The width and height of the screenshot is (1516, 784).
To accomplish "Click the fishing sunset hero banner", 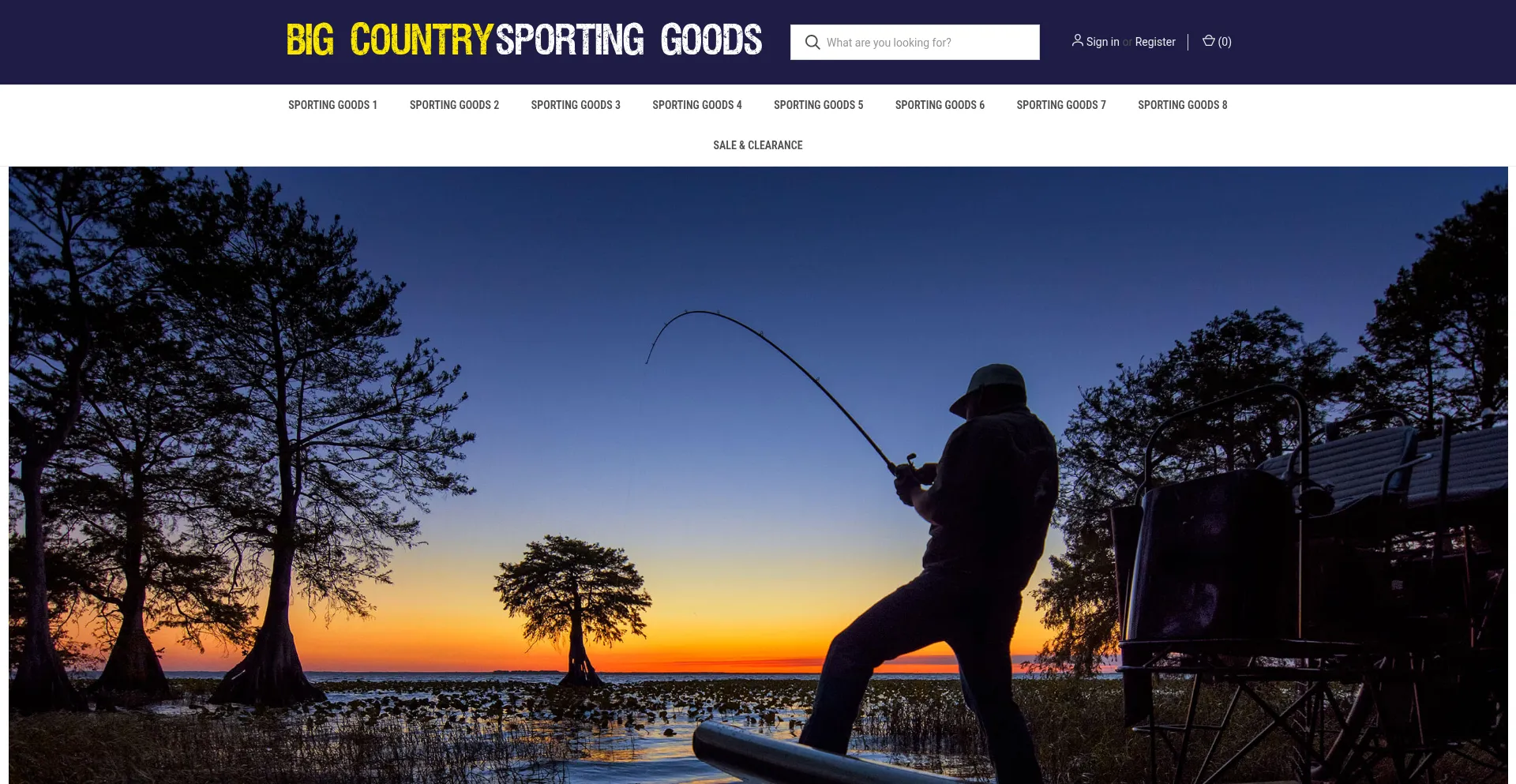I will click(x=758, y=475).
